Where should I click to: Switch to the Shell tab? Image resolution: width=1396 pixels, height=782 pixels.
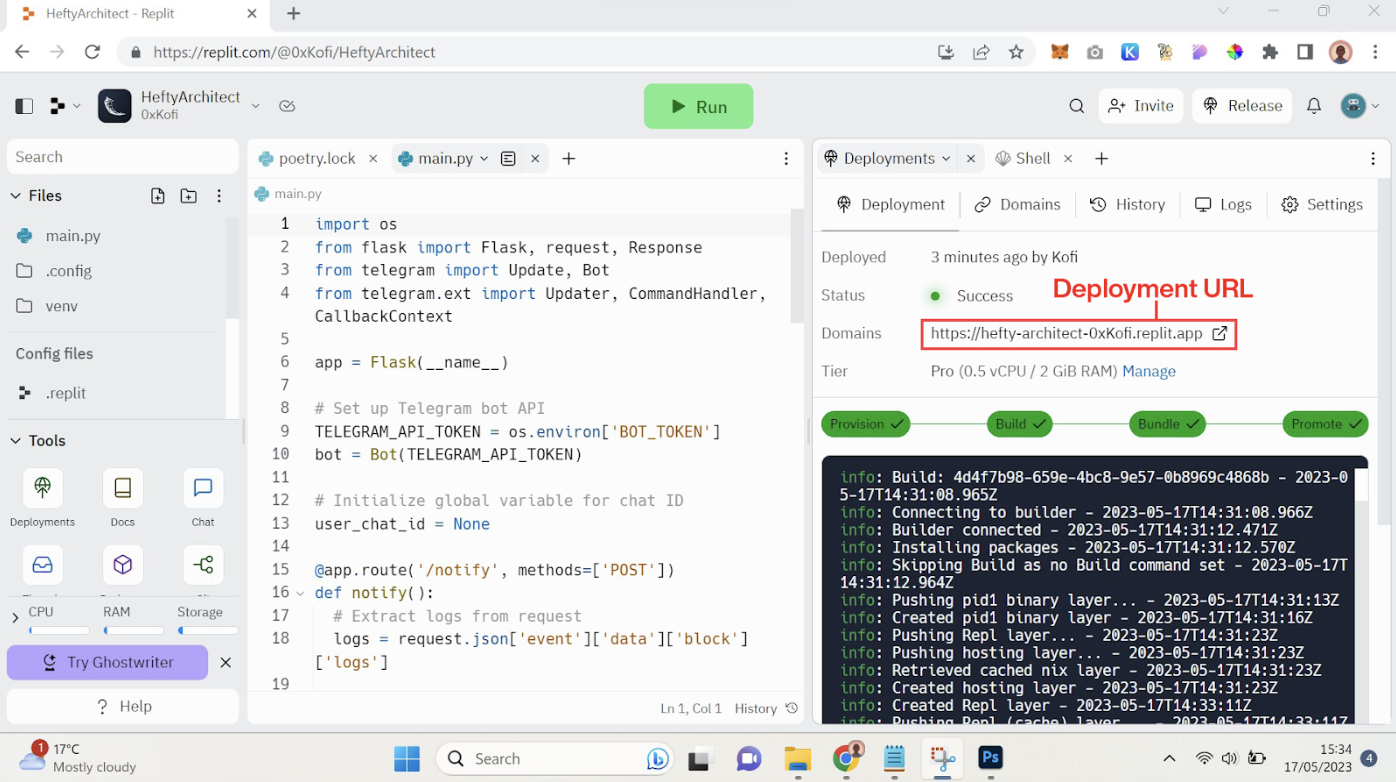pos(1032,158)
